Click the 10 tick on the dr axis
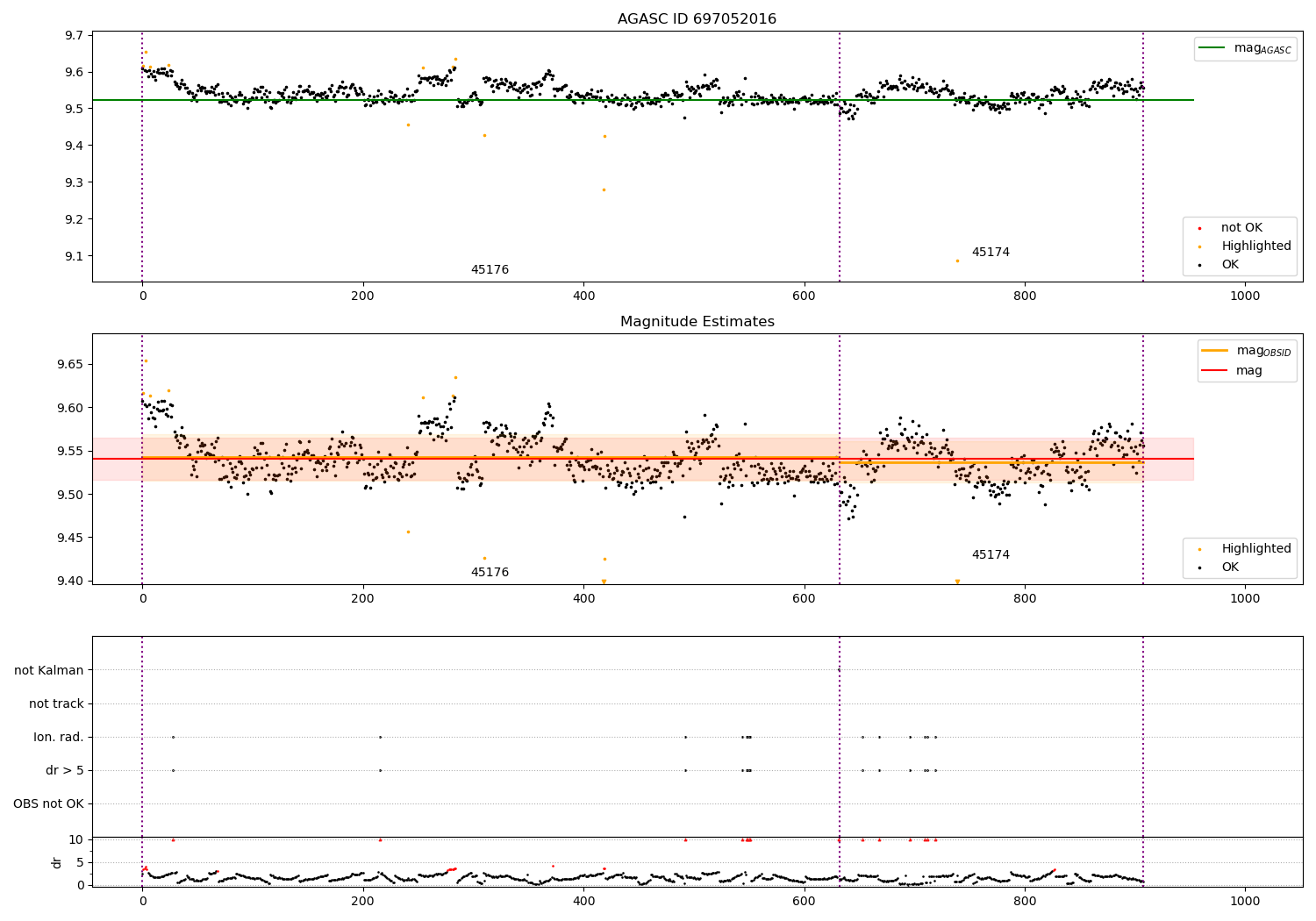The image size is (1316, 921). tap(76, 840)
